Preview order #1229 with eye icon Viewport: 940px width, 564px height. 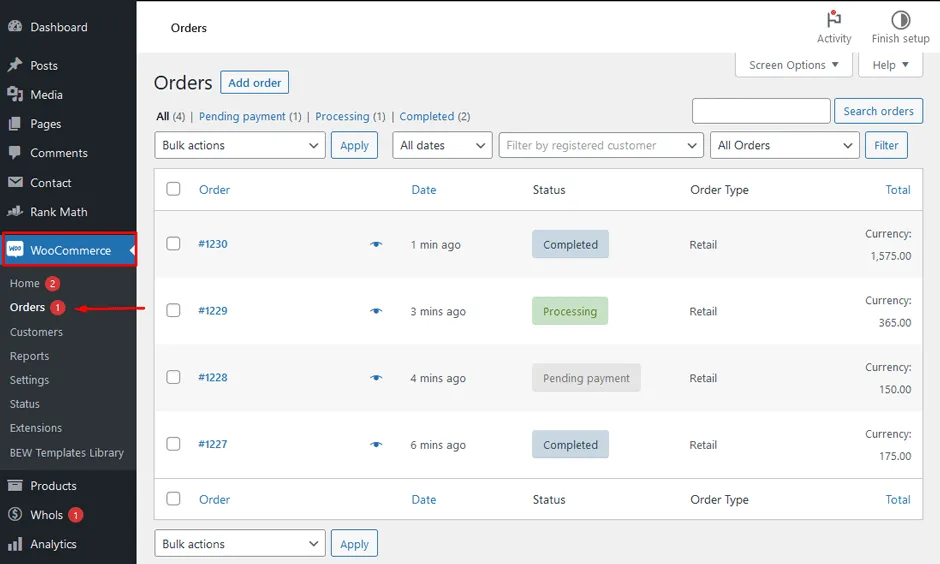376,310
